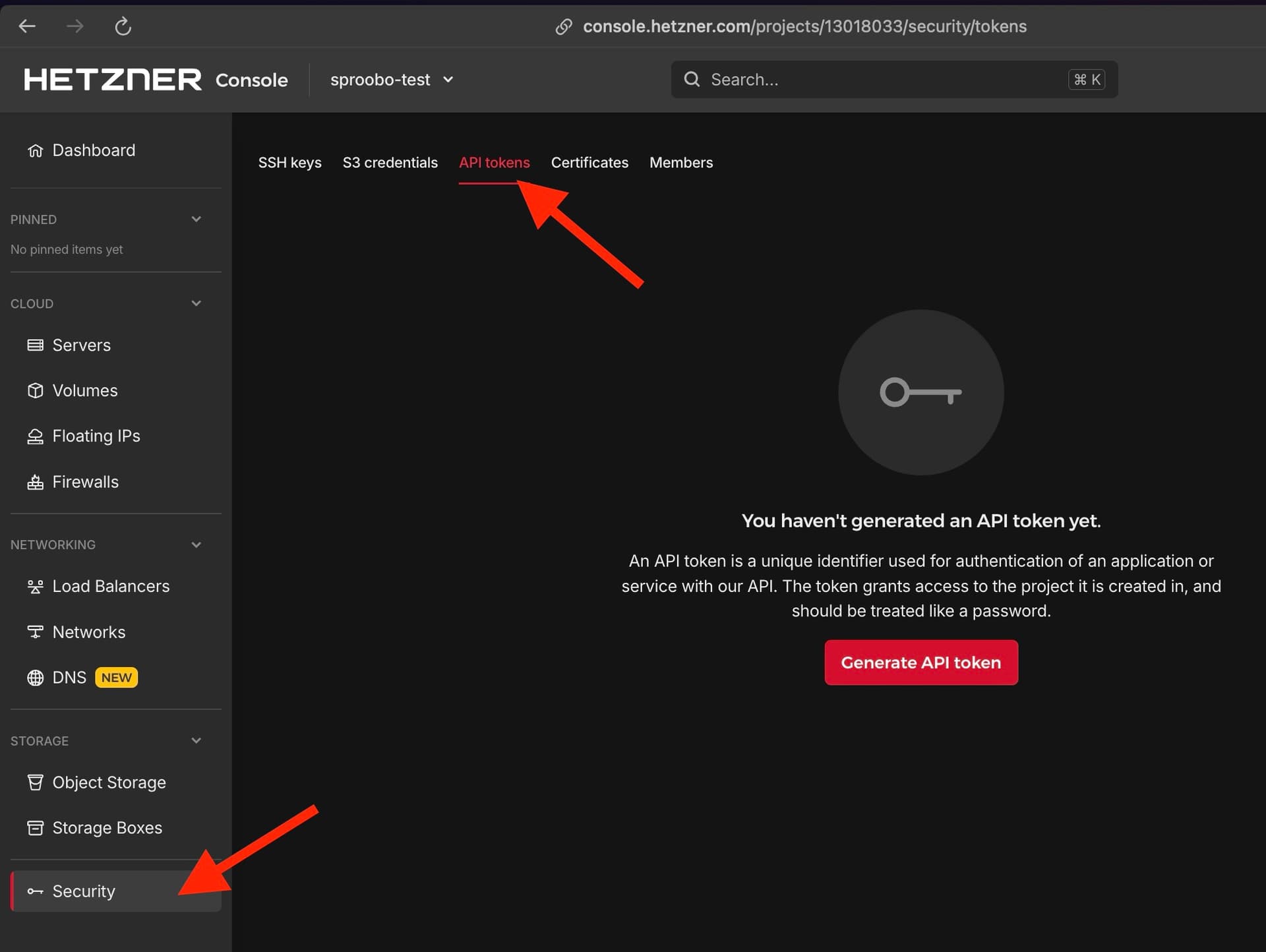Click the Storage Boxes icon
The height and width of the screenshot is (952, 1266).
pos(35,827)
